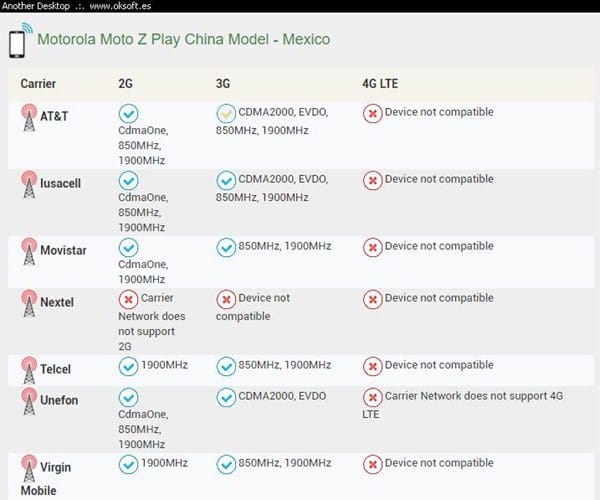
Task: Click the Movistar 4G LTE red cross icon
Action: click(372, 247)
